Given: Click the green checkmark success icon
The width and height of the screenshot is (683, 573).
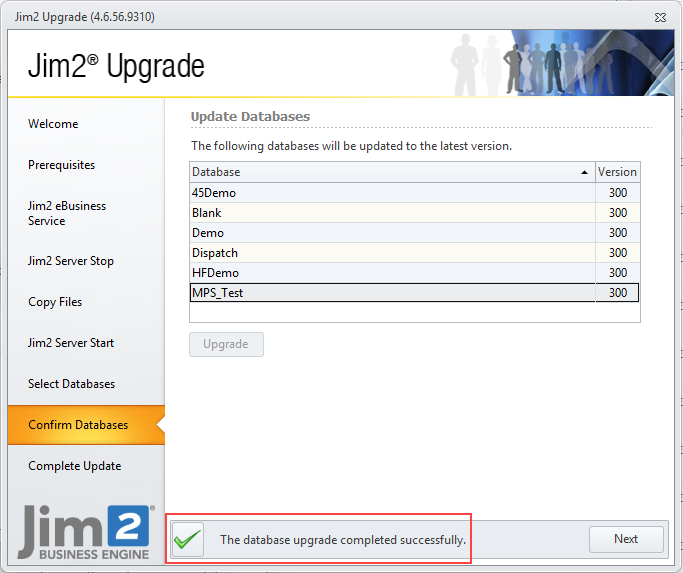Looking at the screenshot, I should pos(188,539).
